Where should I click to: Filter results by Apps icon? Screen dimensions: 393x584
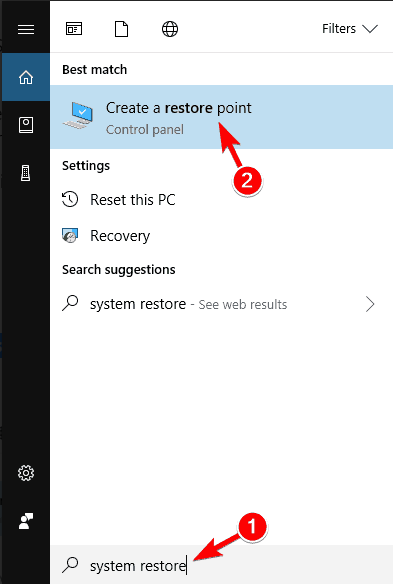(x=74, y=29)
